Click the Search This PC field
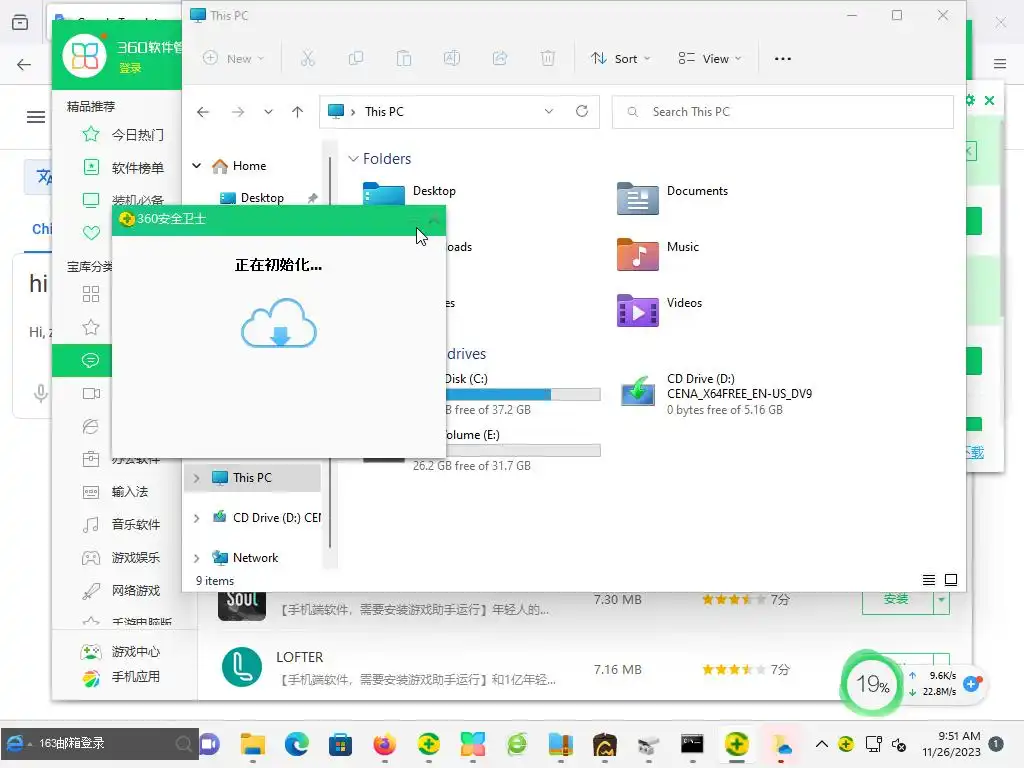 tap(782, 112)
